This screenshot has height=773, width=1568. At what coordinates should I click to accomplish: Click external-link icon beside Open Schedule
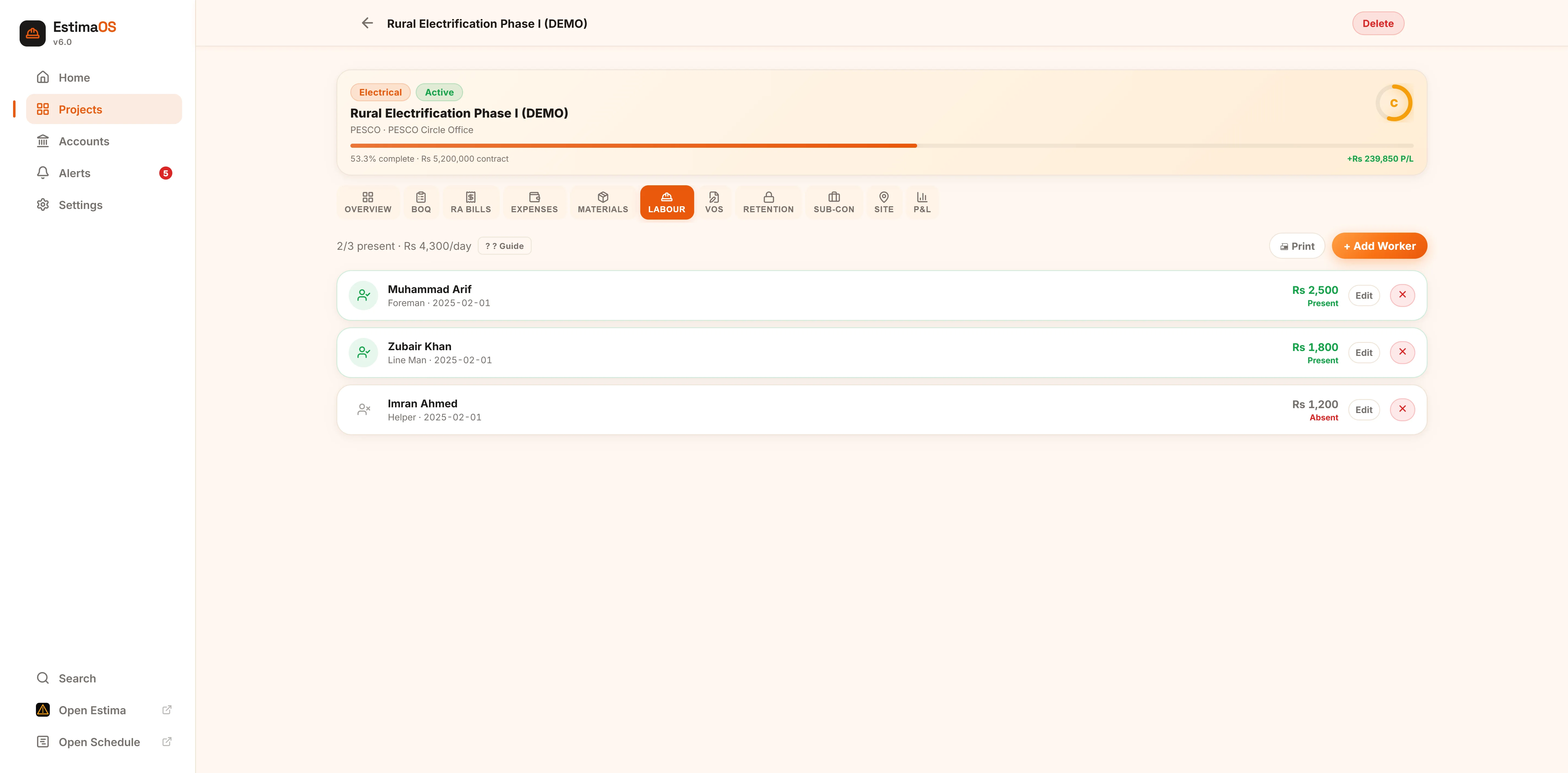[x=167, y=742]
